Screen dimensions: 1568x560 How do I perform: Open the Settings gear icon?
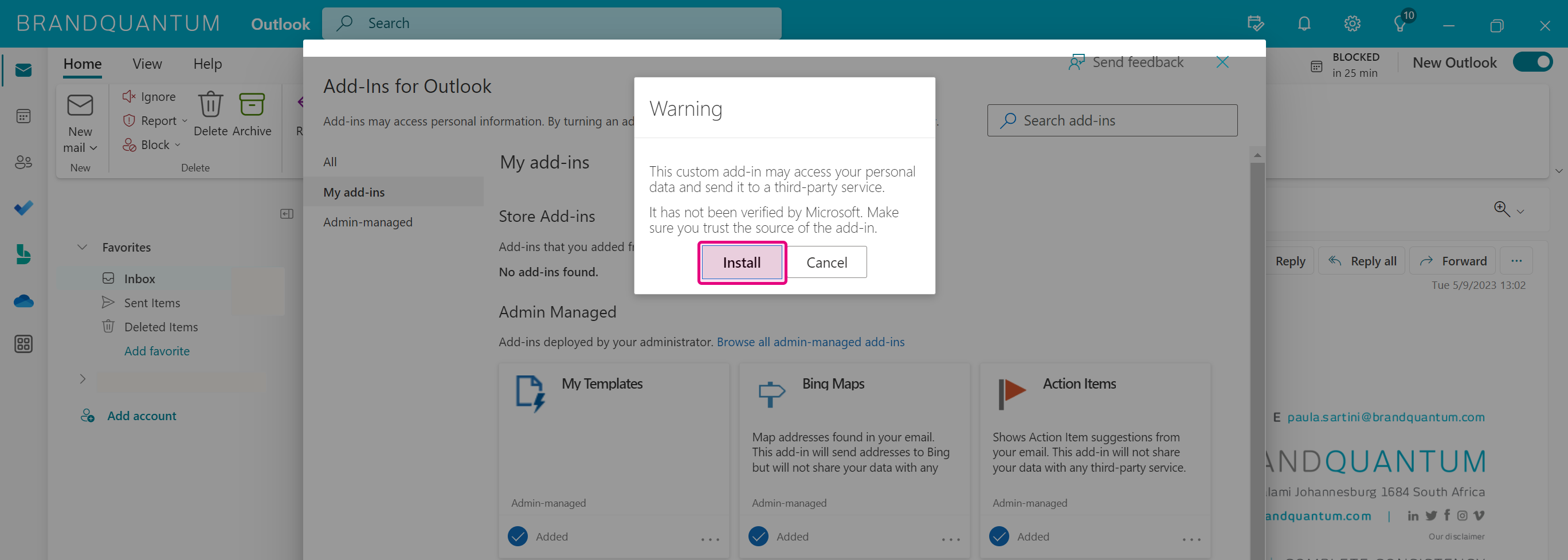[x=1352, y=24]
